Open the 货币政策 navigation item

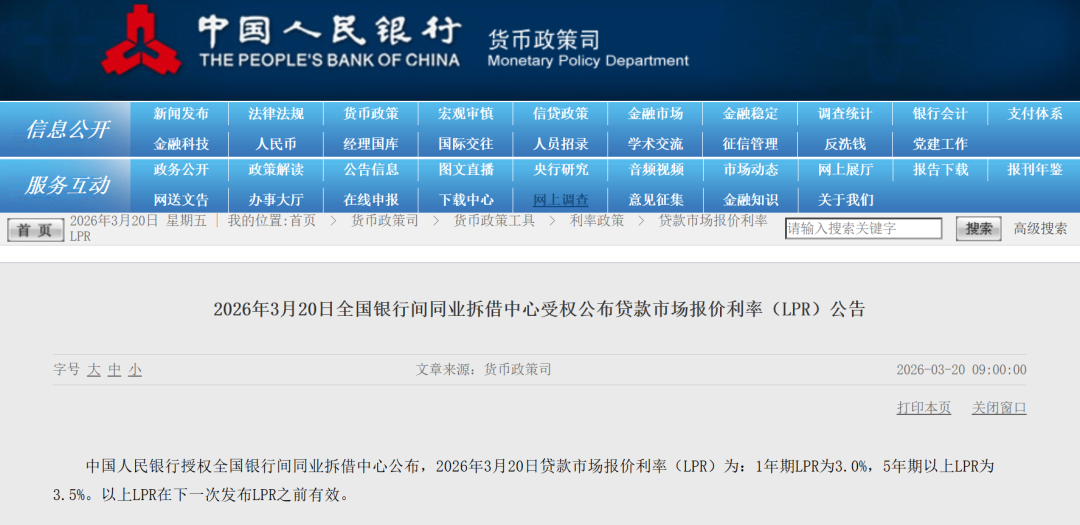tap(371, 114)
